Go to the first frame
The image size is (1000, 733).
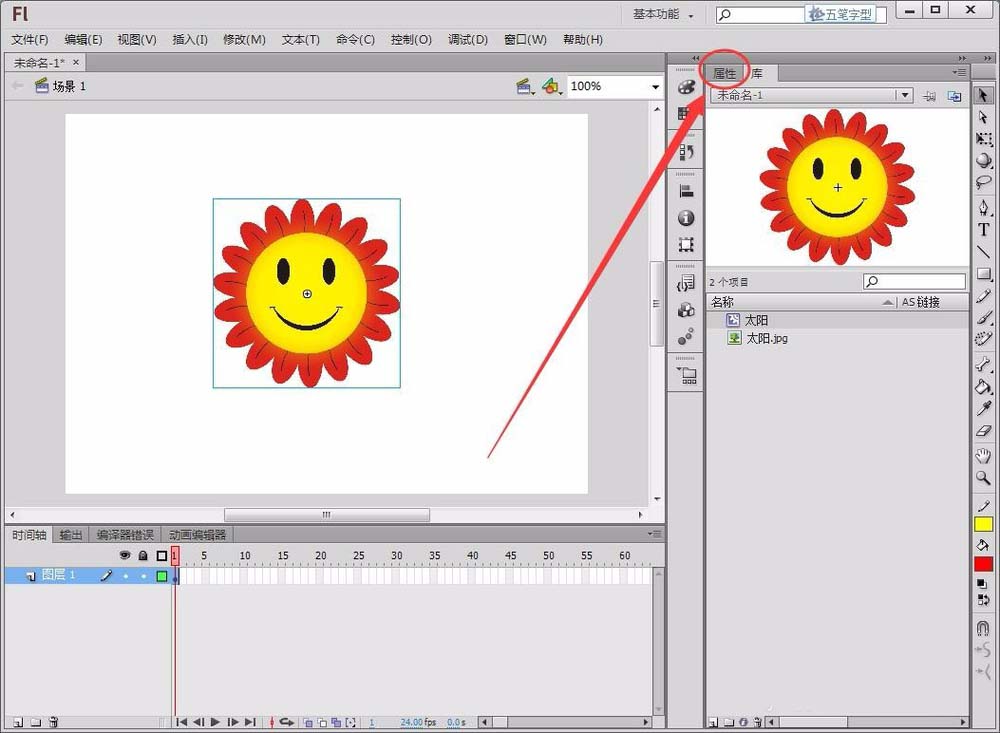click(182, 722)
